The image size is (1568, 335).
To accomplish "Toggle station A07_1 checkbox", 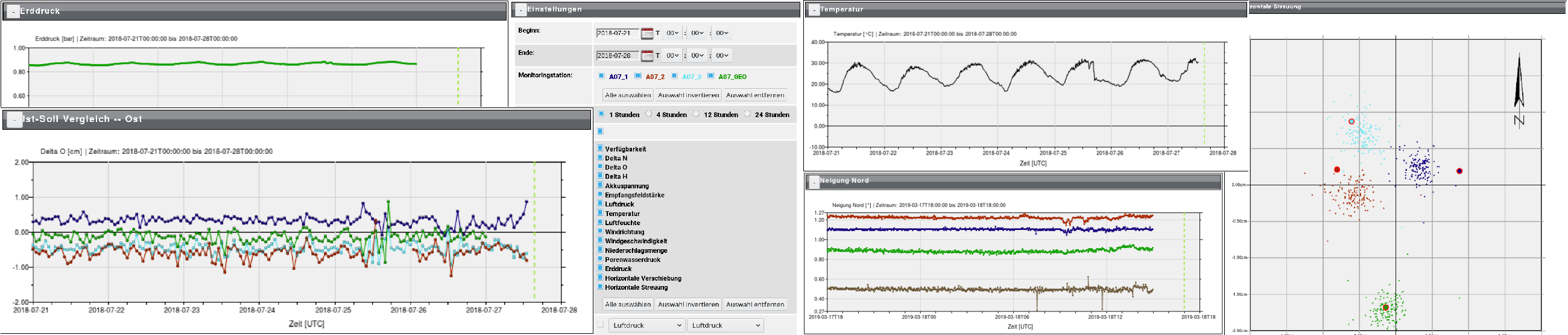I will pos(601,76).
